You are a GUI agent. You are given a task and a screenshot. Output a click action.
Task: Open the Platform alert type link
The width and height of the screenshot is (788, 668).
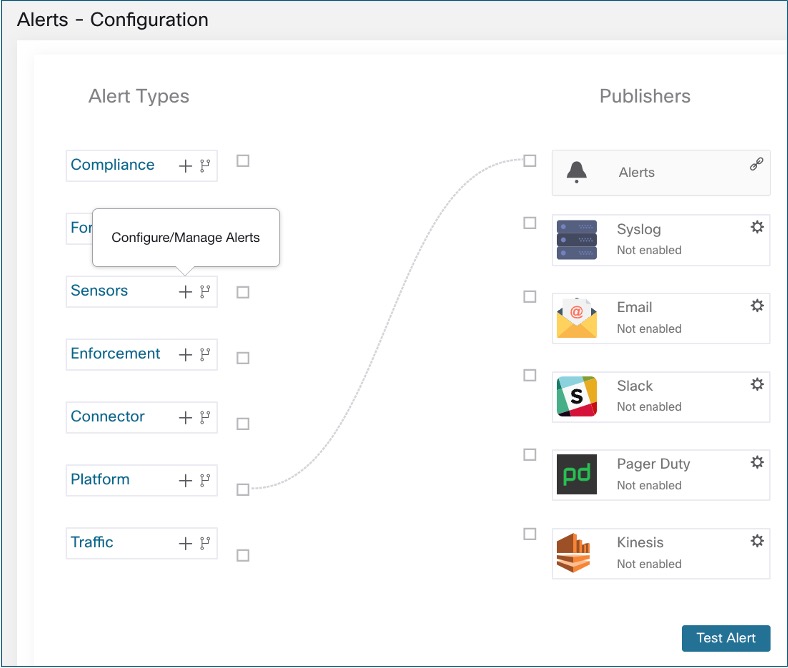[x=100, y=479]
